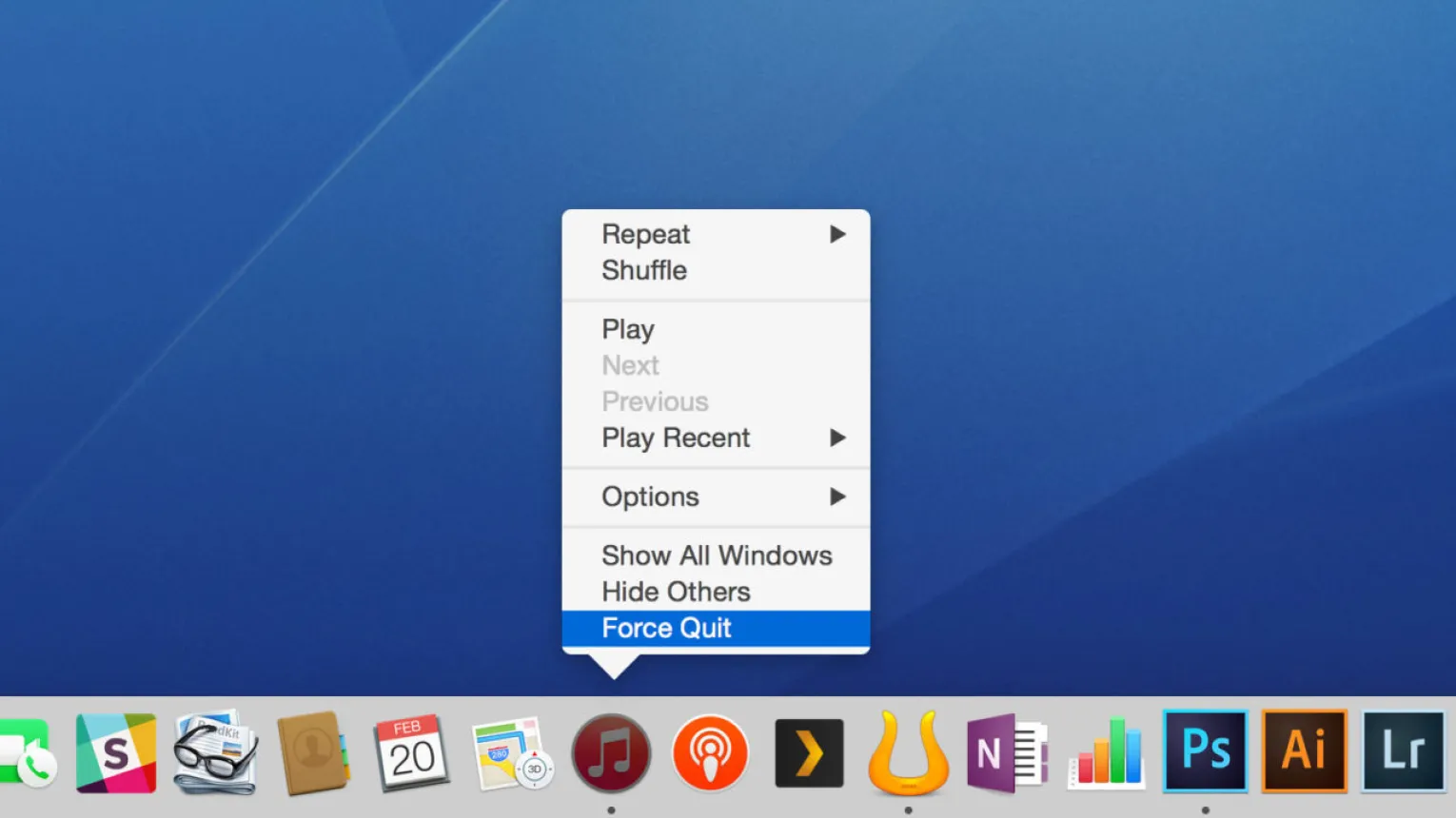Choose Play from the iTunes menu
This screenshot has width=1456, height=818.
[x=716, y=329]
